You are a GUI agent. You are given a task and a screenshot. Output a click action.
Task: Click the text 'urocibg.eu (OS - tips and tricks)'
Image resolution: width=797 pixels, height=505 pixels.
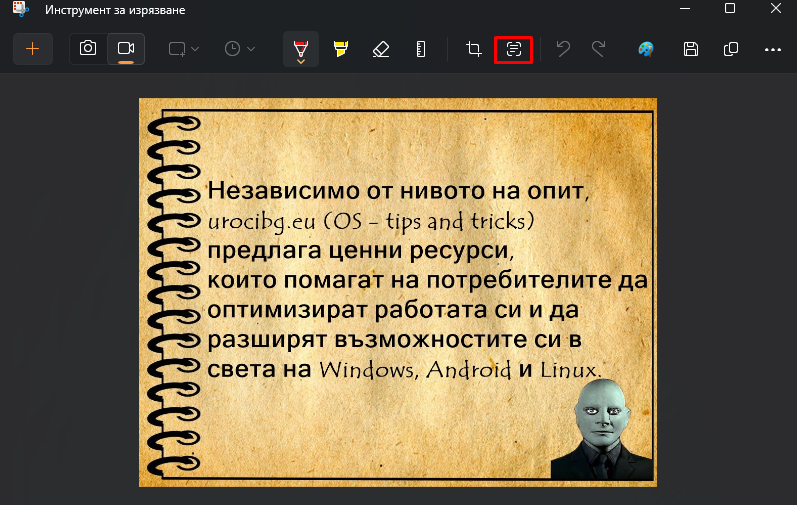coord(371,222)
